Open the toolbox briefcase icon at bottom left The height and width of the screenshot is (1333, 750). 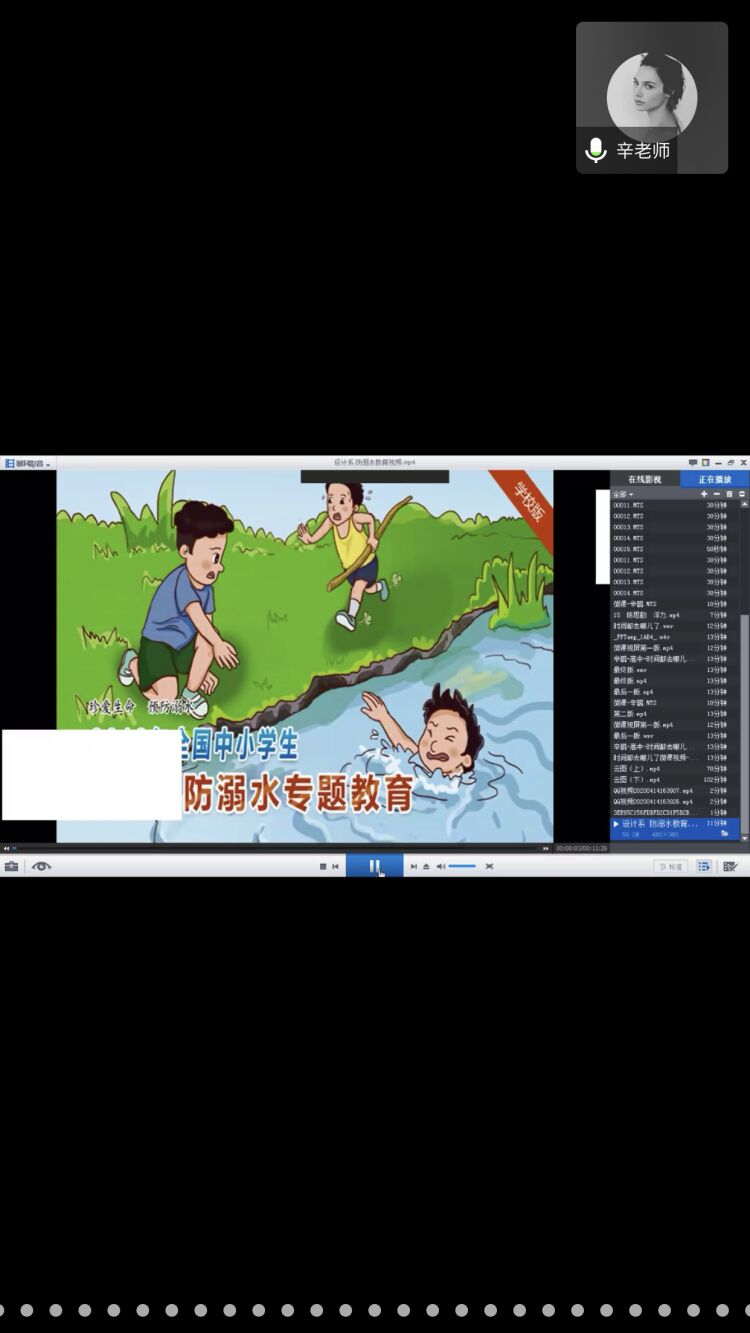tap(11, 866)
